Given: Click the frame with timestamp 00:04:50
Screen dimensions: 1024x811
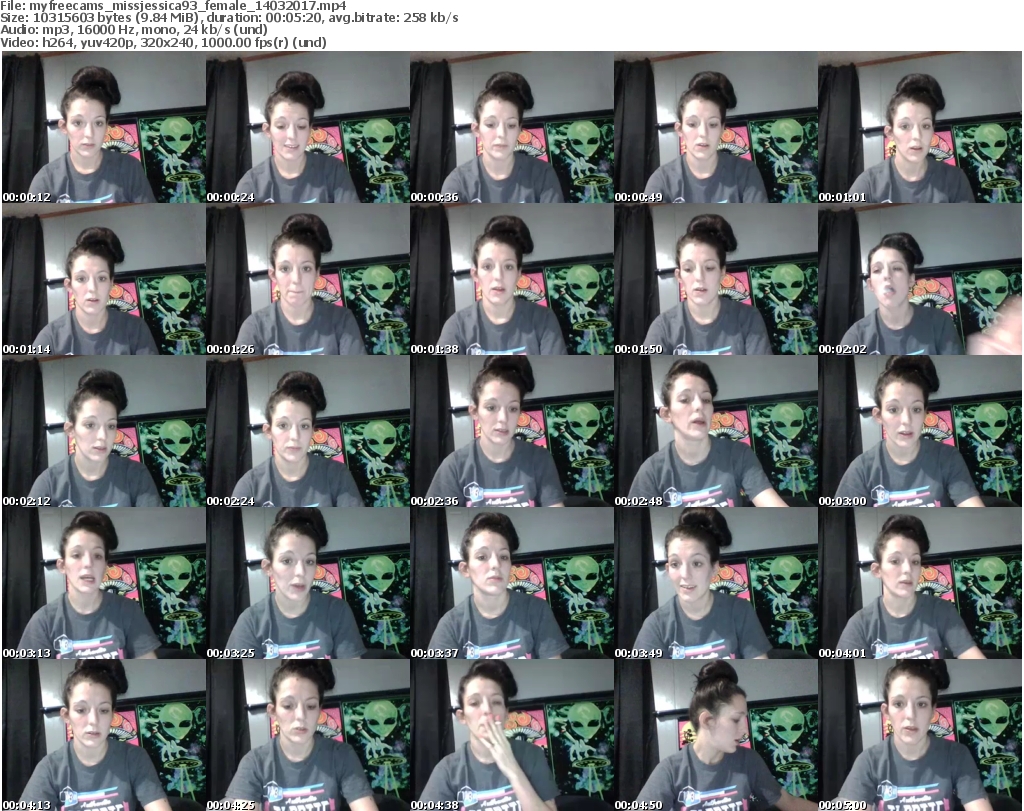Looking at the screenshot, I should [x=716, y=735].
